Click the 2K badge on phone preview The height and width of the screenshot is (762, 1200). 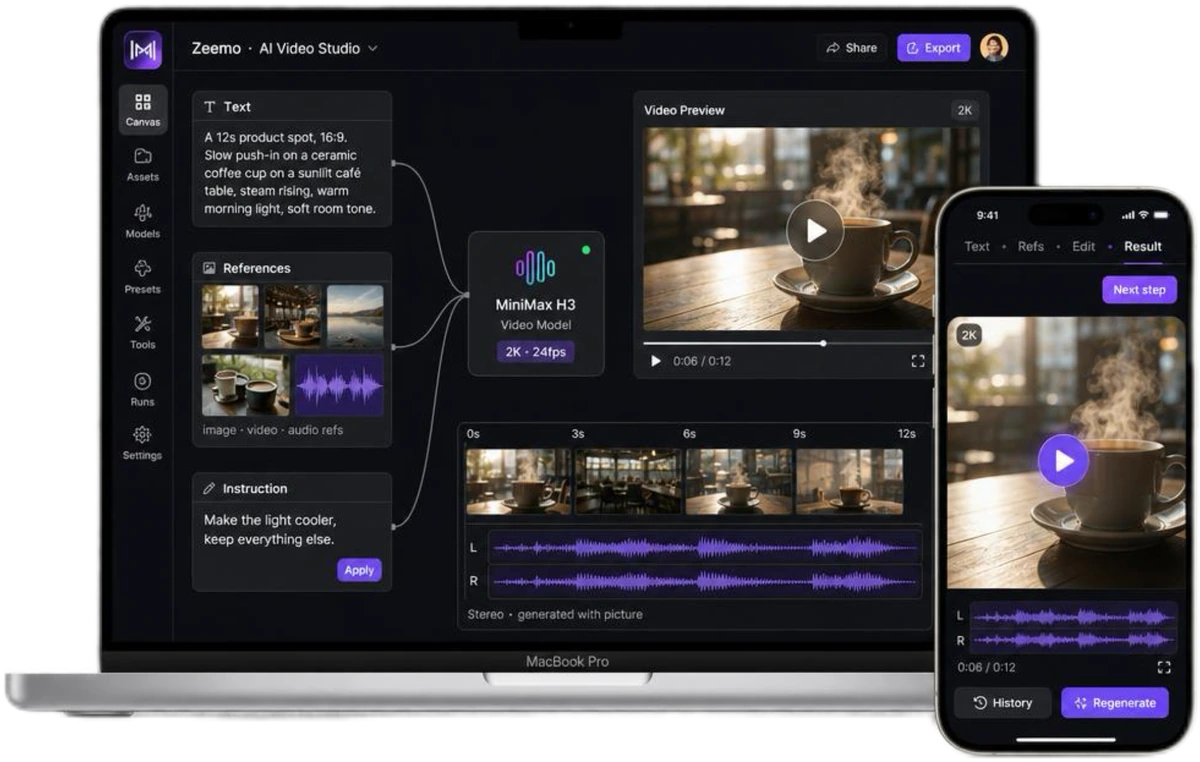click(969, 335)
